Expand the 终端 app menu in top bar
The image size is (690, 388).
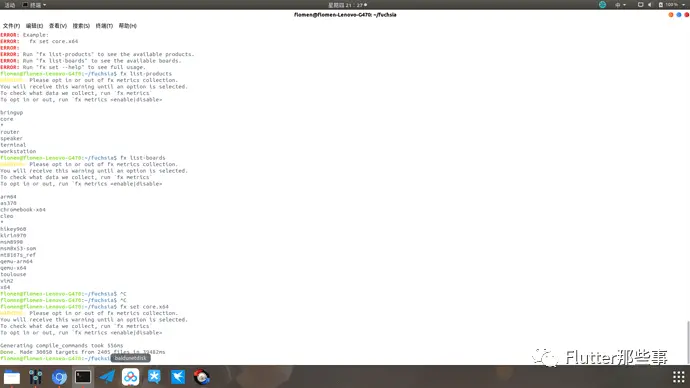pyautogui.click(x=34, y=5)
